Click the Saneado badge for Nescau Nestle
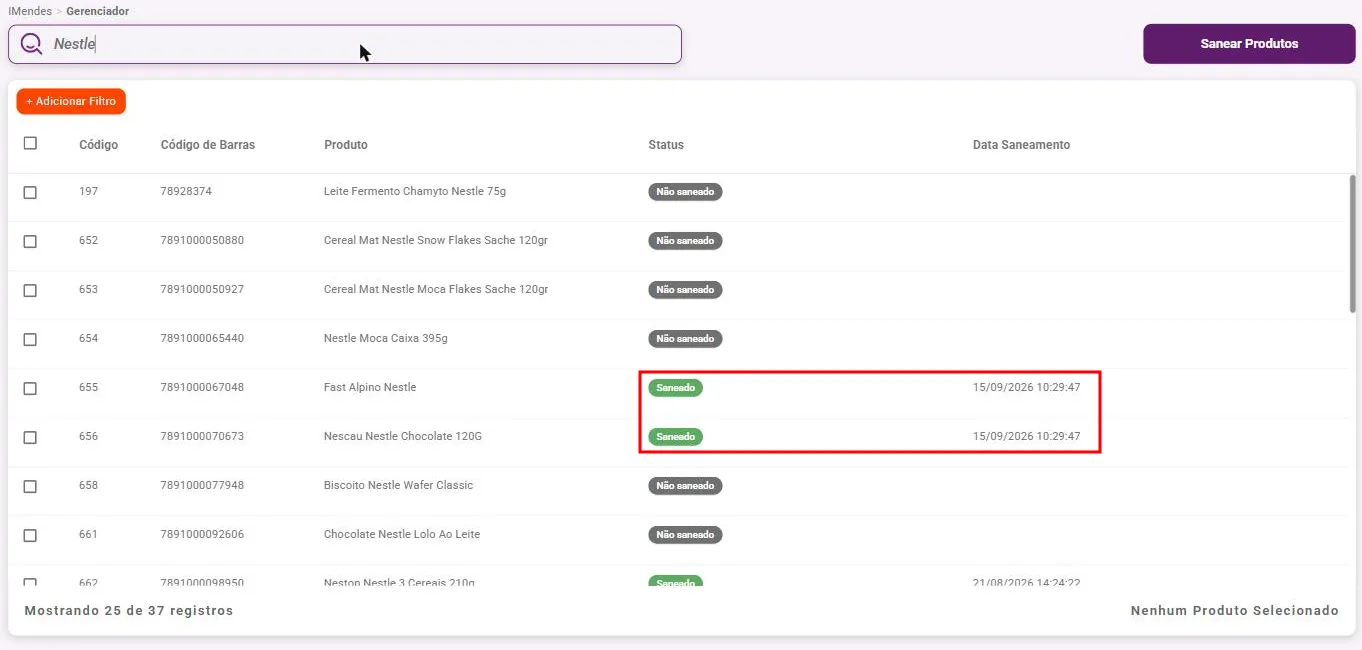Image resolution: width=1362 pixels, height=650 pixels. (x=675, y=437)
